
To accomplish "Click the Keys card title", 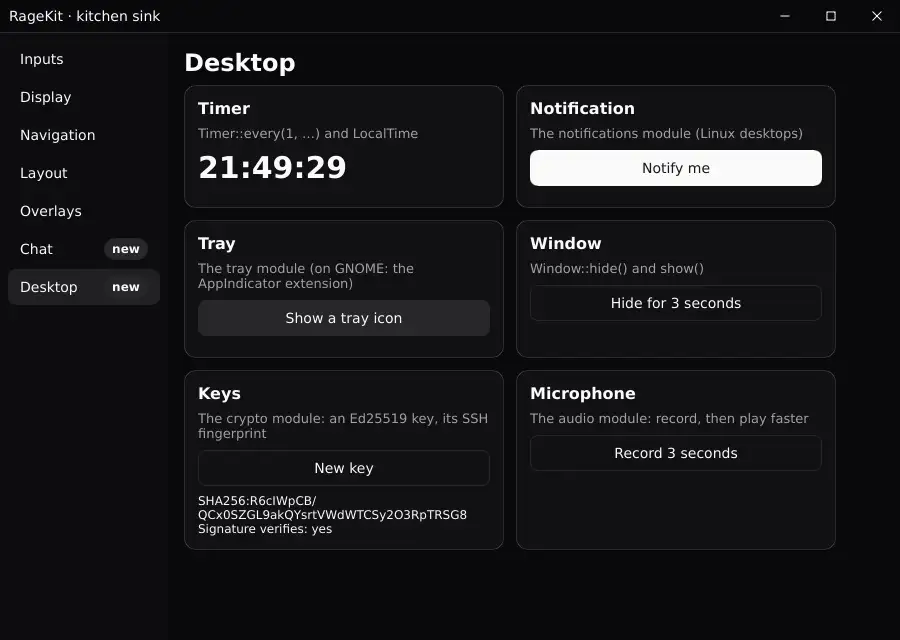I will click(x=219, y=394).
